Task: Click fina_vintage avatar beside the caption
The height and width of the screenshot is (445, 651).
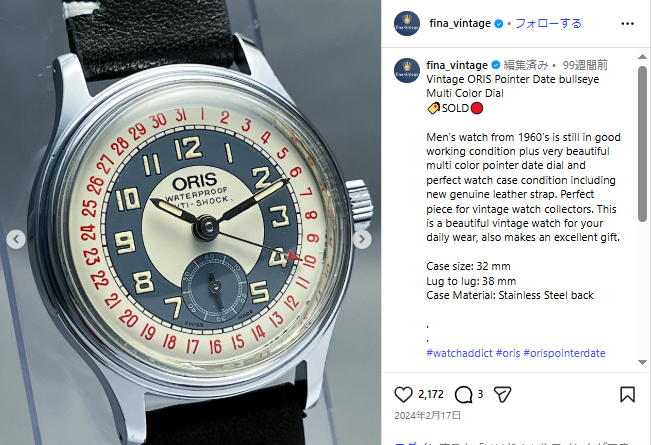Action: 407,70
